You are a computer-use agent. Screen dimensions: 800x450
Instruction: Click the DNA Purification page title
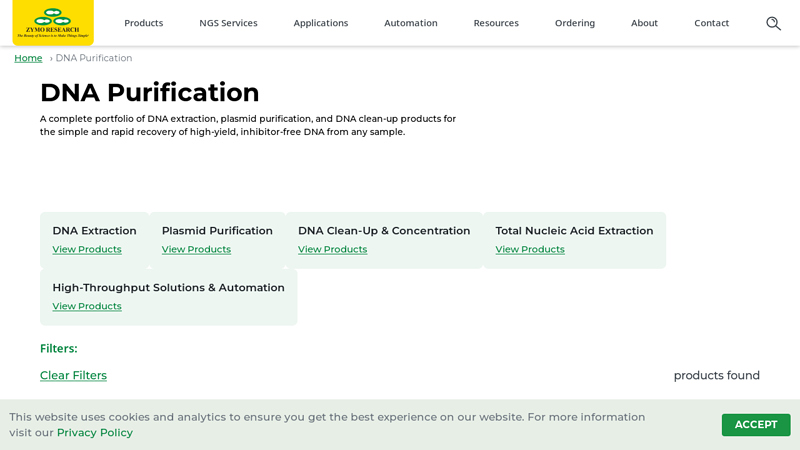coord(149,92)
